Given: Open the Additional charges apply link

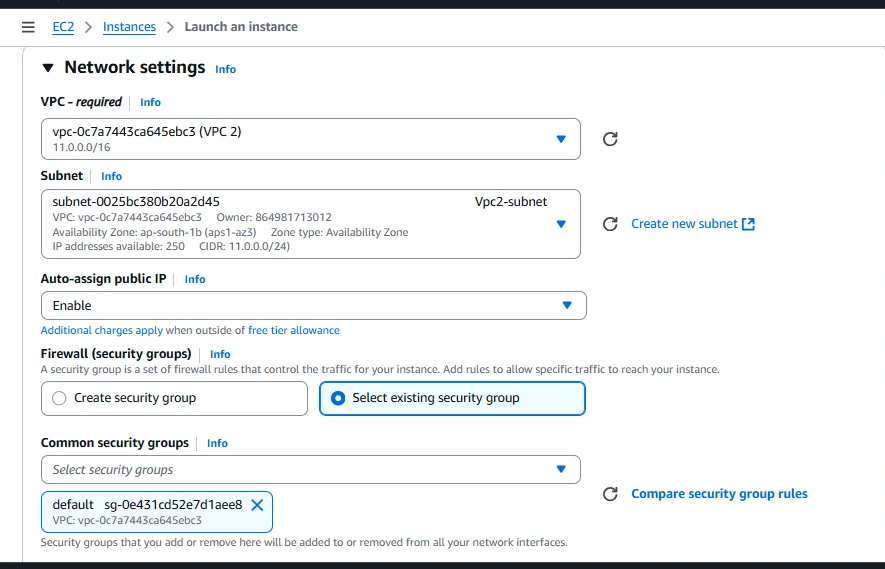Looking at the screenshot, I should coord(101,330).
